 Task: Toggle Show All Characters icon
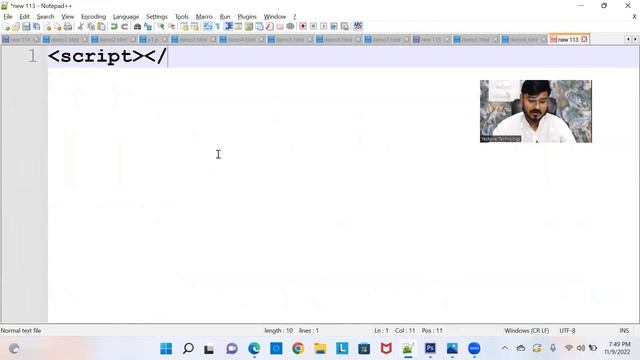[x=218, y=27]
